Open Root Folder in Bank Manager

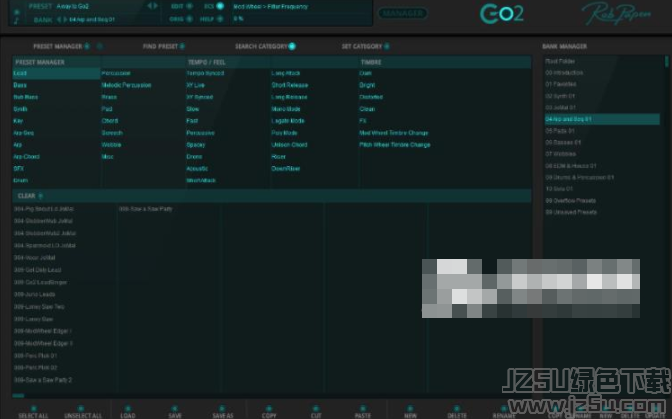560,61
